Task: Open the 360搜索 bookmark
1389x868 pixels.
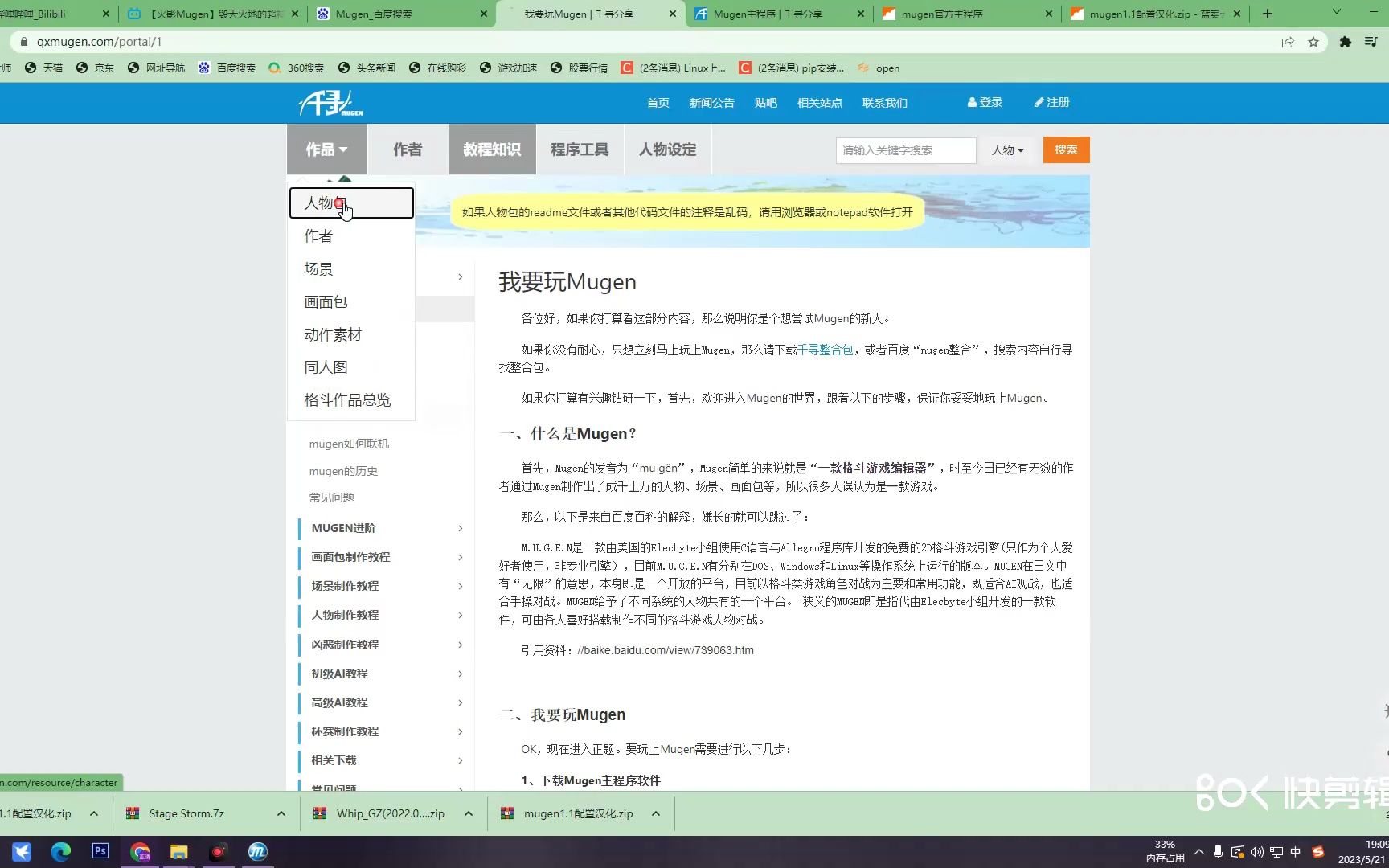Action: pos(296,68)
